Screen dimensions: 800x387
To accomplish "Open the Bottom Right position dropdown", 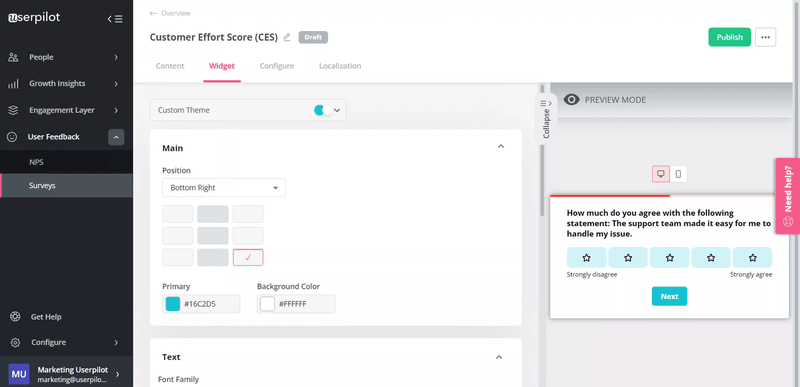I will [224, 188].
